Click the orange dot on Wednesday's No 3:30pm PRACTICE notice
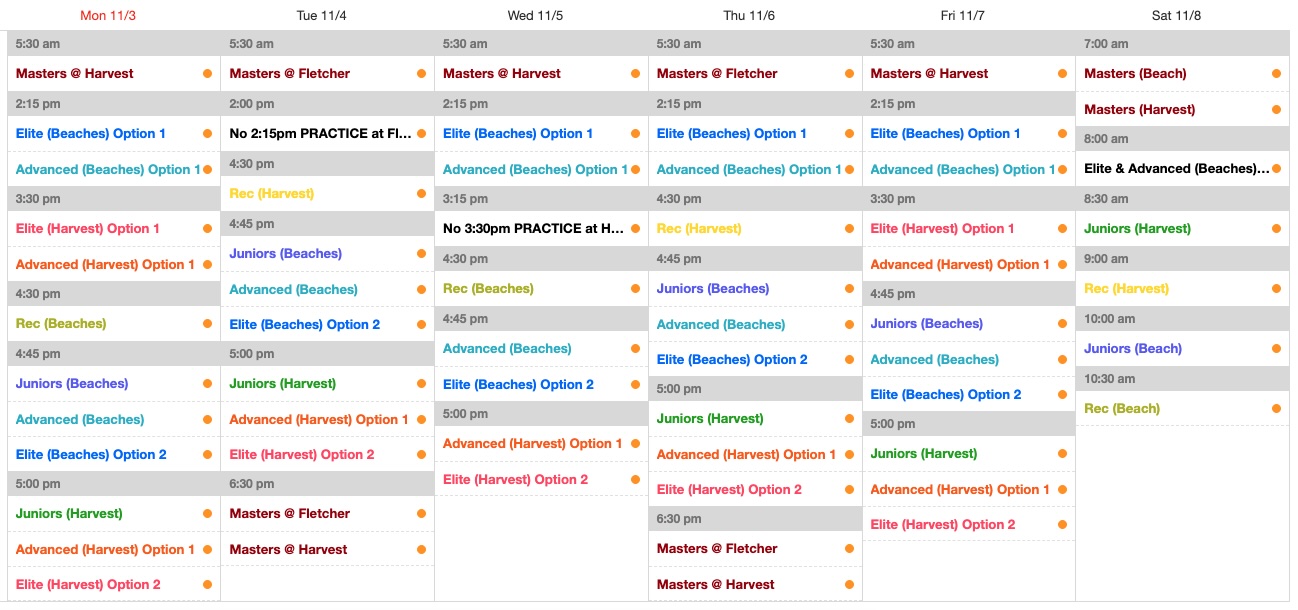The height and width of the screenshot is (610, 1298). point(635,229)
